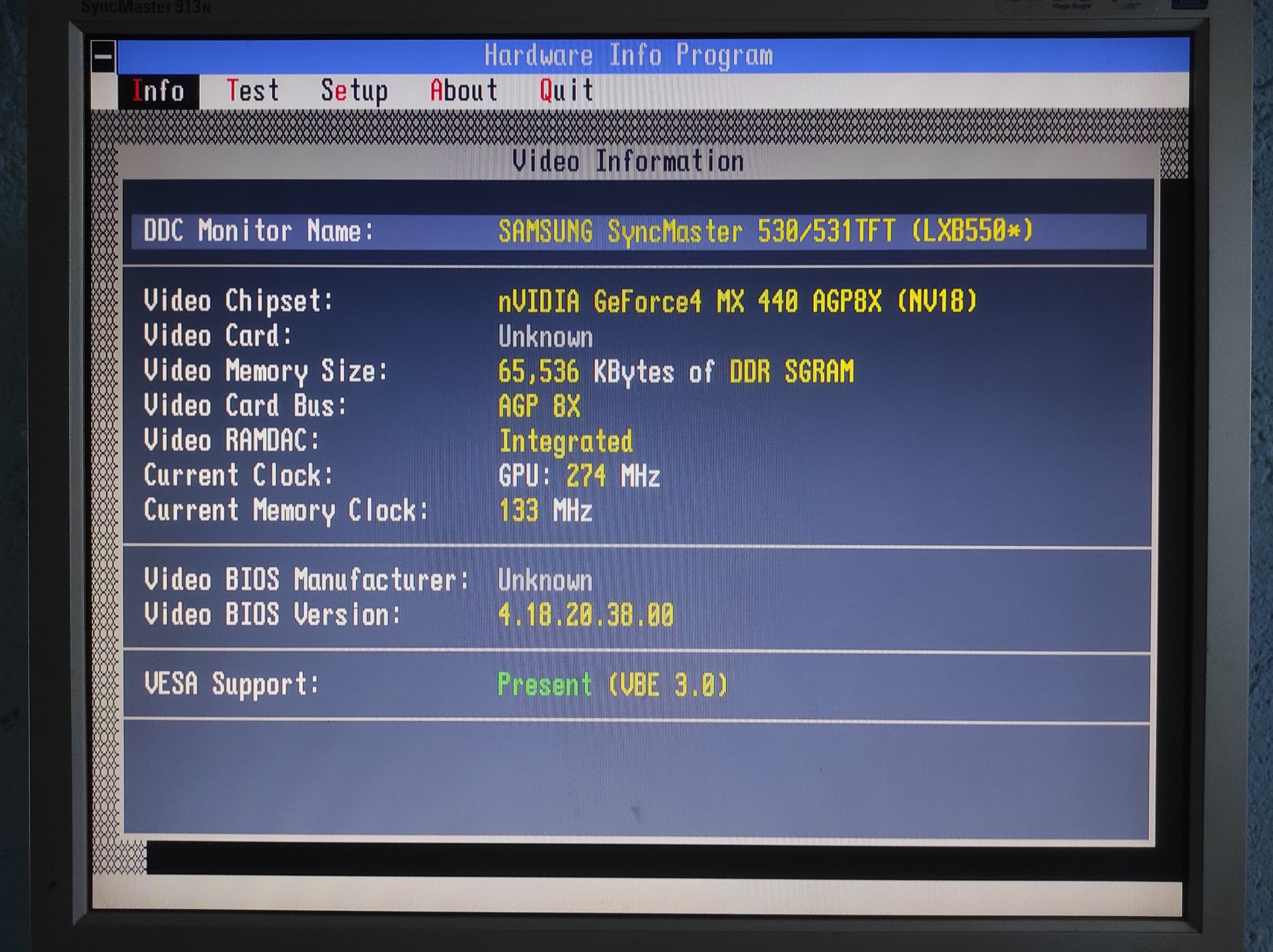Click the nVIDIA GeForce4 MX 440 chipset value
Viewport: 1273px width, 952px height.
[x=737, y=302]
